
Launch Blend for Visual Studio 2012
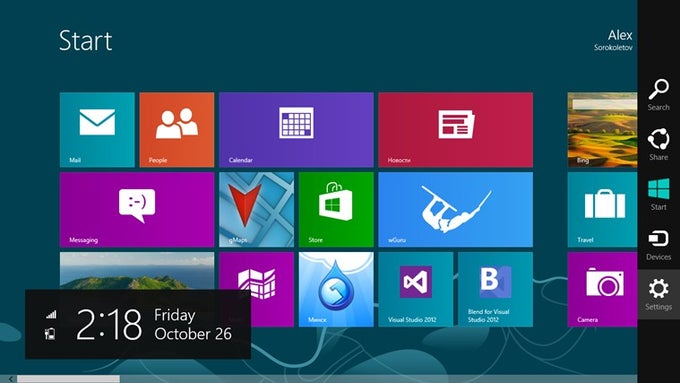pyautogui.click(x=496, y=289)
